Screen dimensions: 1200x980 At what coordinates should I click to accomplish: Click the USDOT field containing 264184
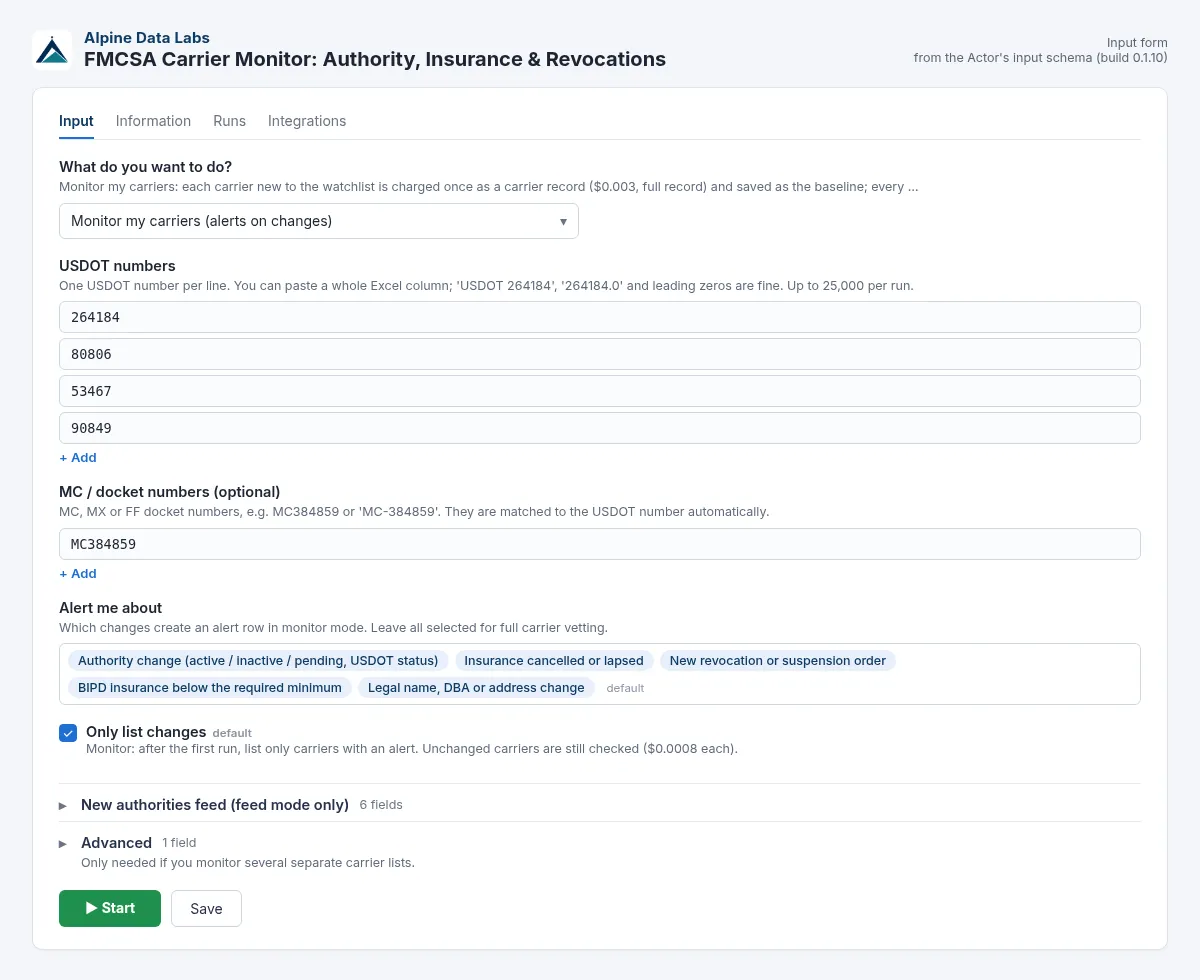point(600,317)
